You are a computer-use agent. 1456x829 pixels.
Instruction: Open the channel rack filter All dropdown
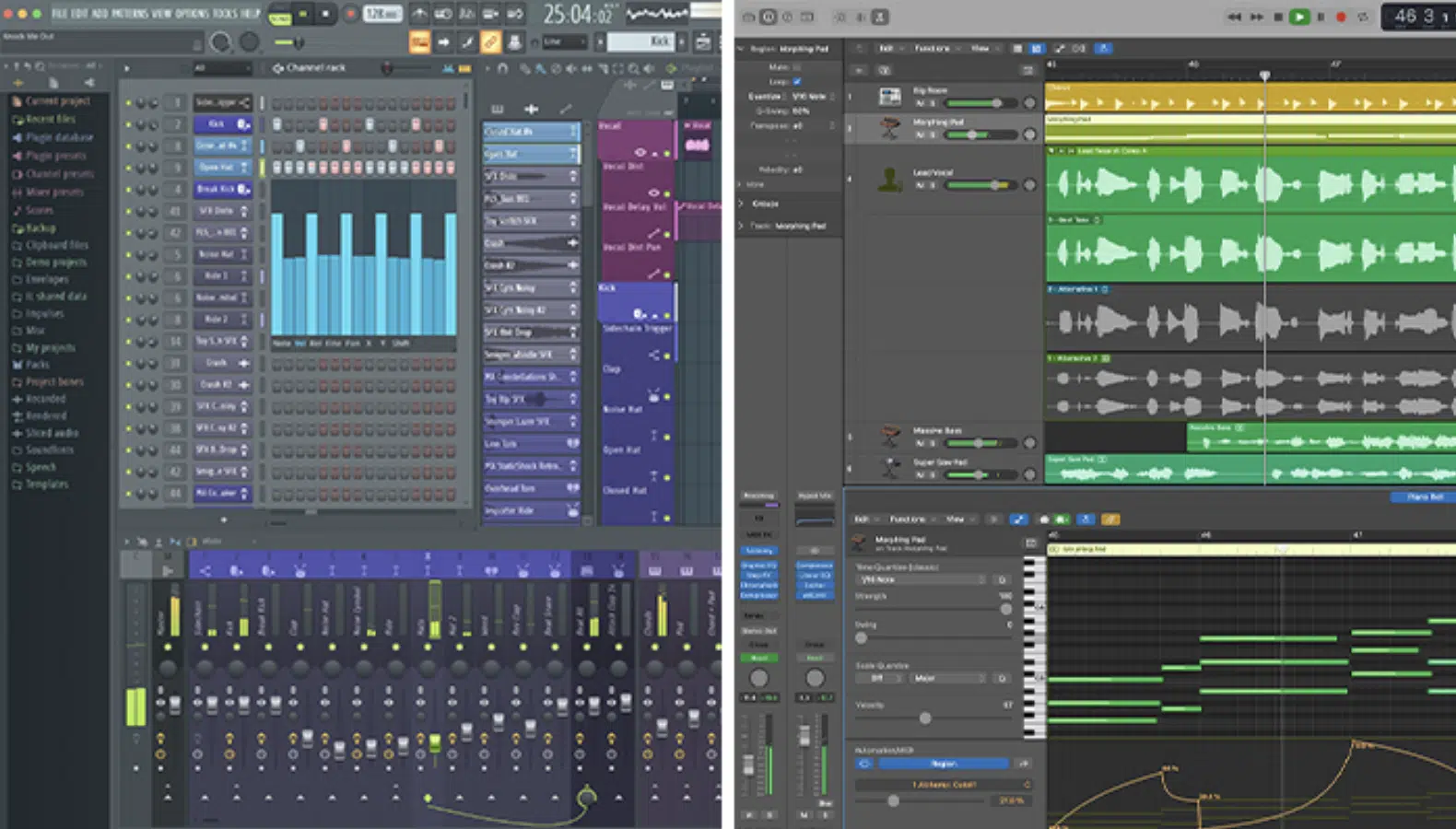[221, 68]
